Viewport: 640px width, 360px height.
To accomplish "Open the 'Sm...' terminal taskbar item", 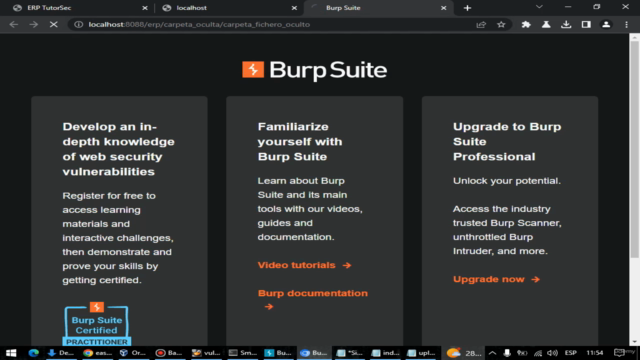I will (x=242, y=353).
